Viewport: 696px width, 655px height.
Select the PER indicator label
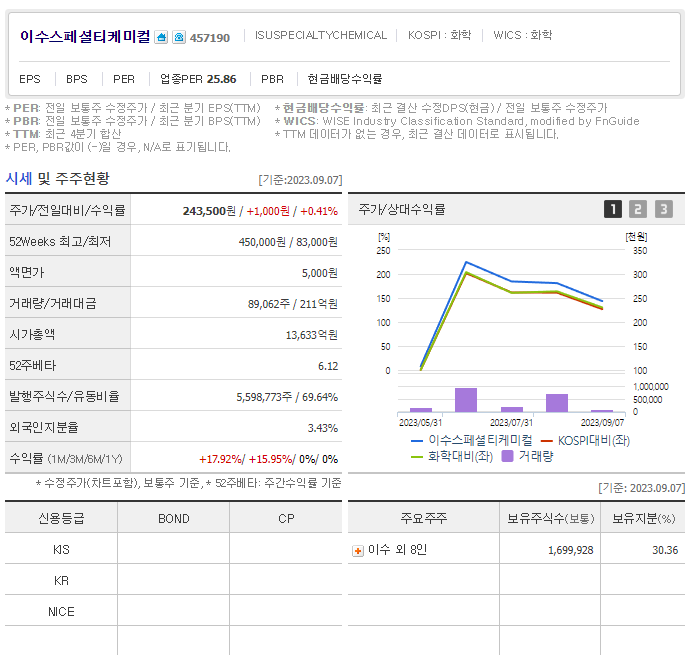pyautogui.click(x=124, y=79)
